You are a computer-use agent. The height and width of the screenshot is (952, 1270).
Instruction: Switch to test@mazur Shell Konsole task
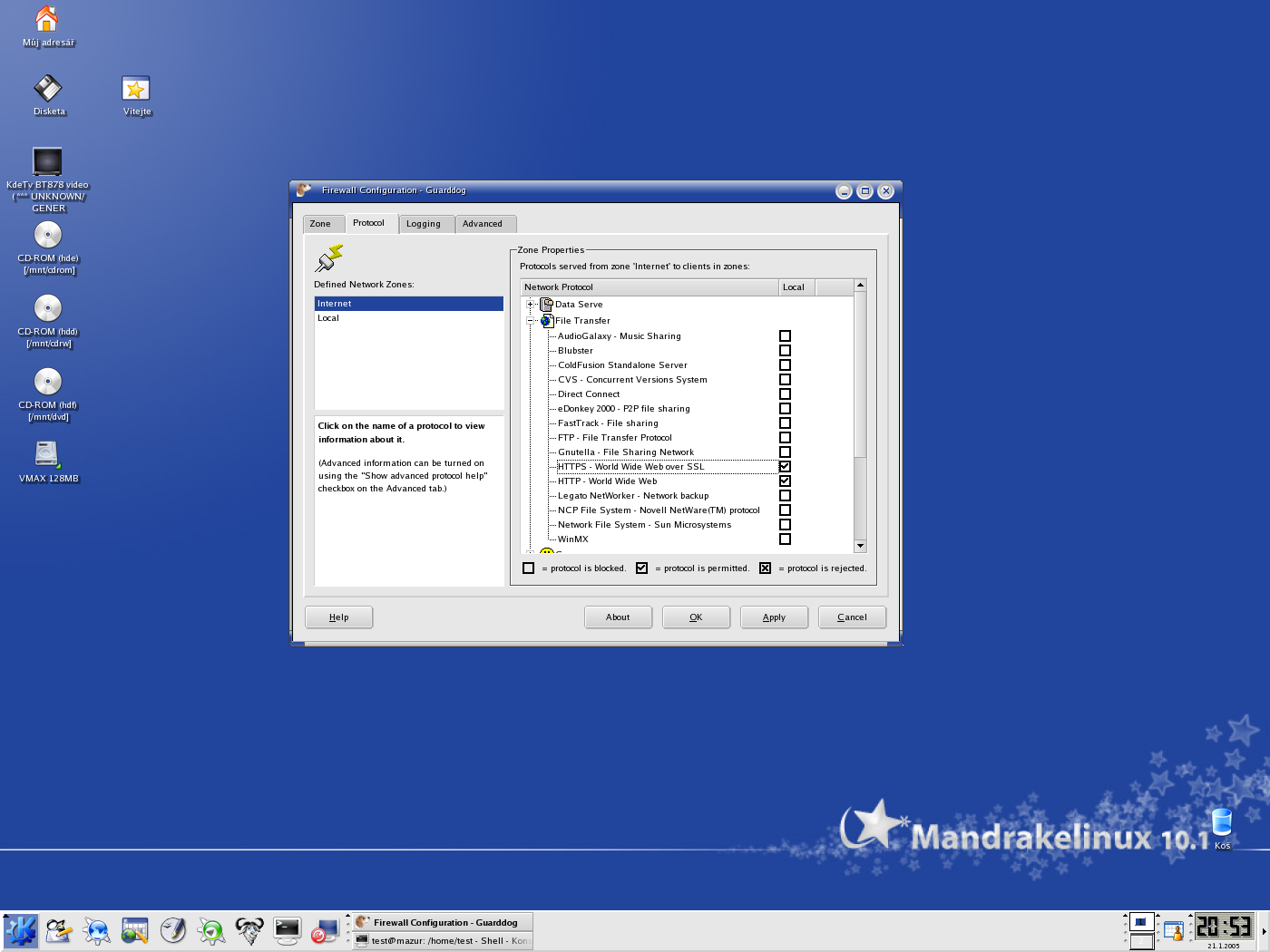[x=442, y=941]
